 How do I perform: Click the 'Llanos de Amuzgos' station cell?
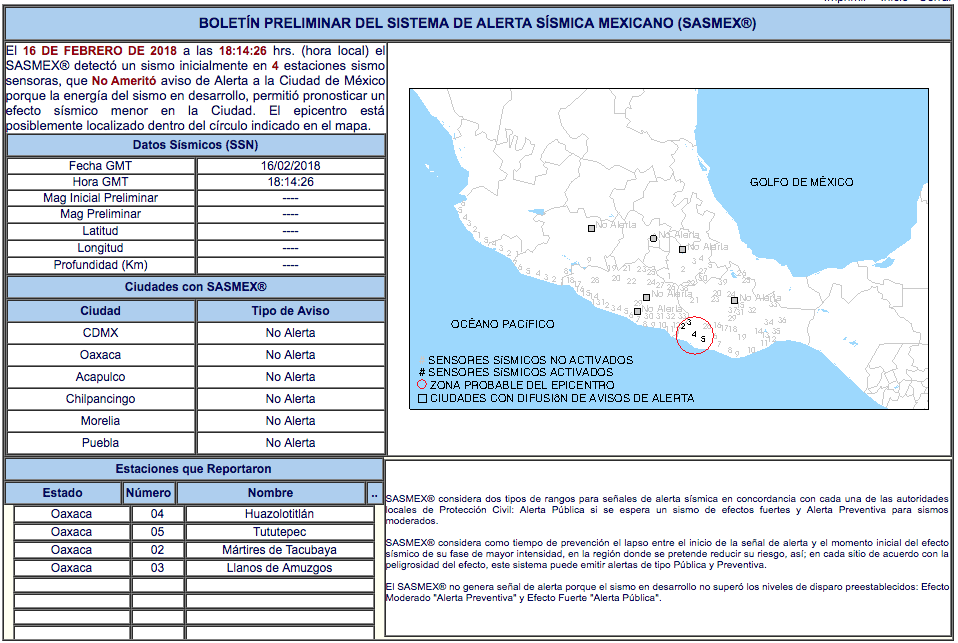pos(276,568)
